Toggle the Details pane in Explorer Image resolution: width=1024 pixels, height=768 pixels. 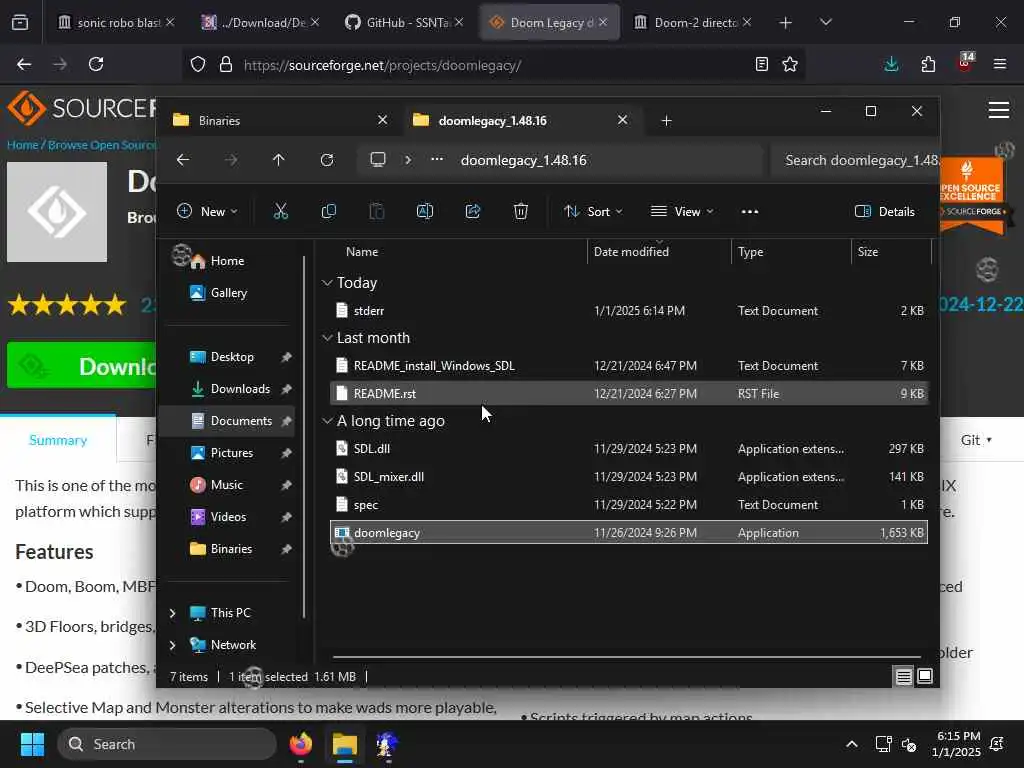tap(885, 211)
